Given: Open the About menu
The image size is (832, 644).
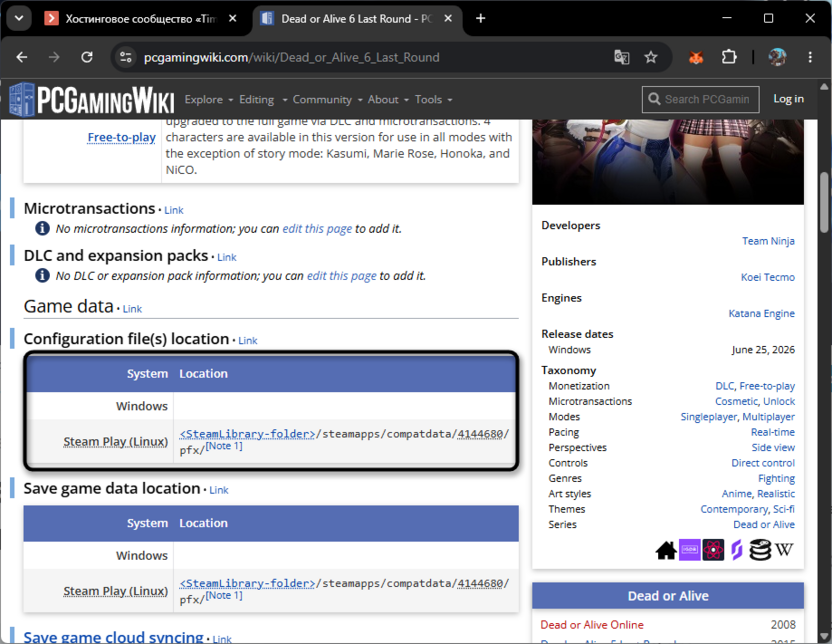Looking at the screenshot, I should pyautogui.click(x=388, y=100).
